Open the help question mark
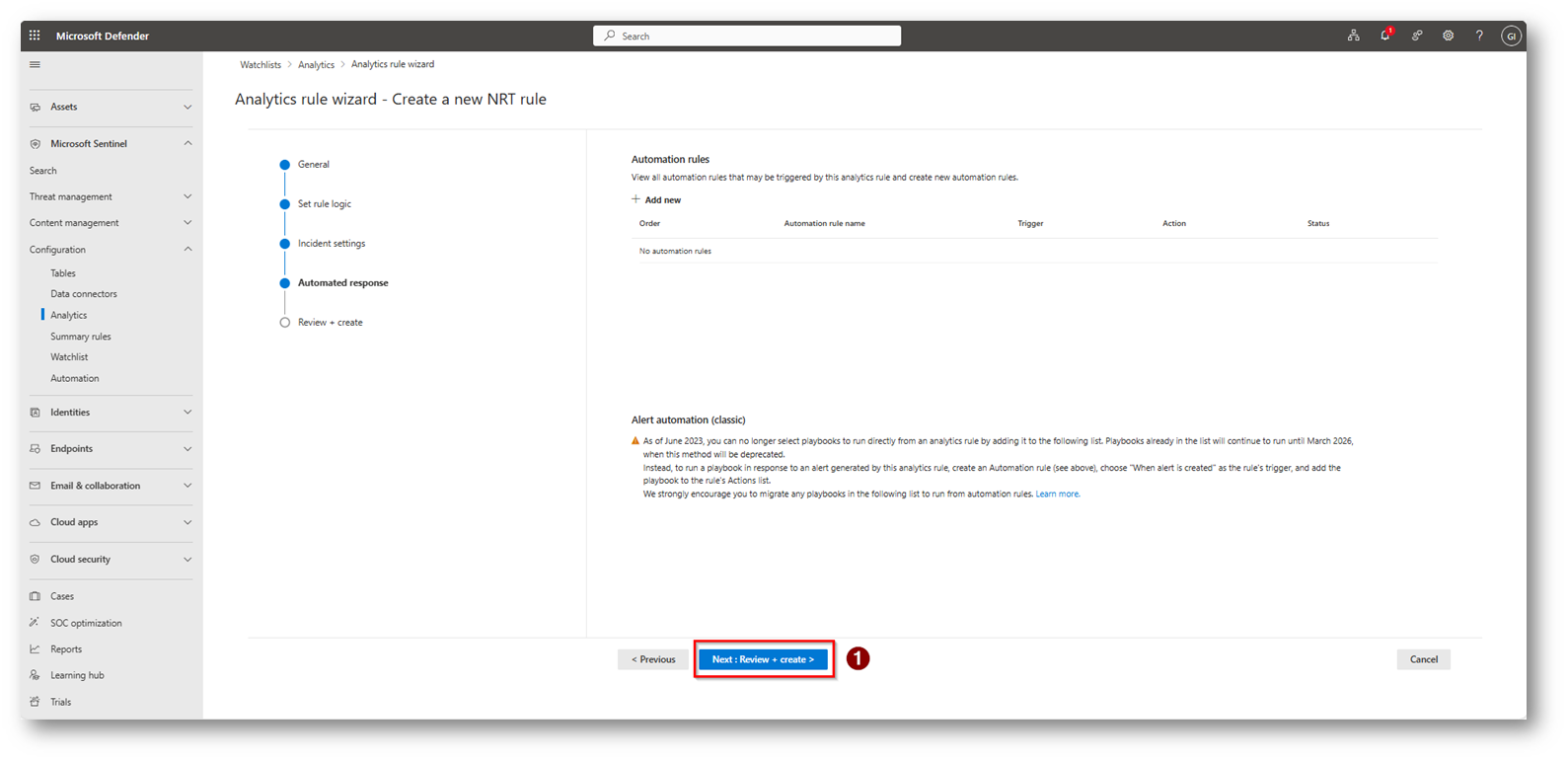Screen dimensions: 1568x761 pos(1479,36)
